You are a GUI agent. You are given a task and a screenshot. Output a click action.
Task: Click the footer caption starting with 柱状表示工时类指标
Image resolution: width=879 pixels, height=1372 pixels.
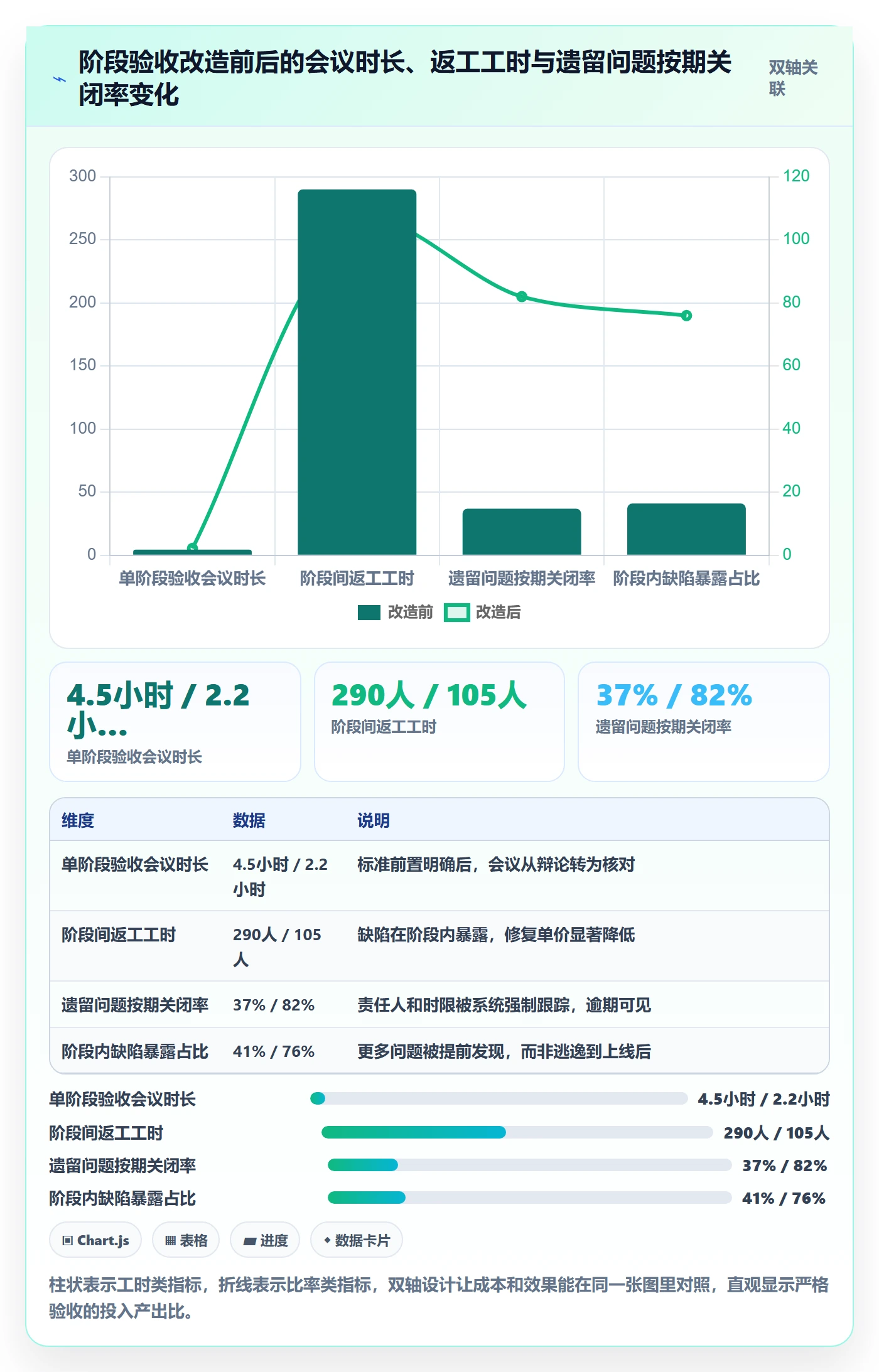(x=439, y=1298)
